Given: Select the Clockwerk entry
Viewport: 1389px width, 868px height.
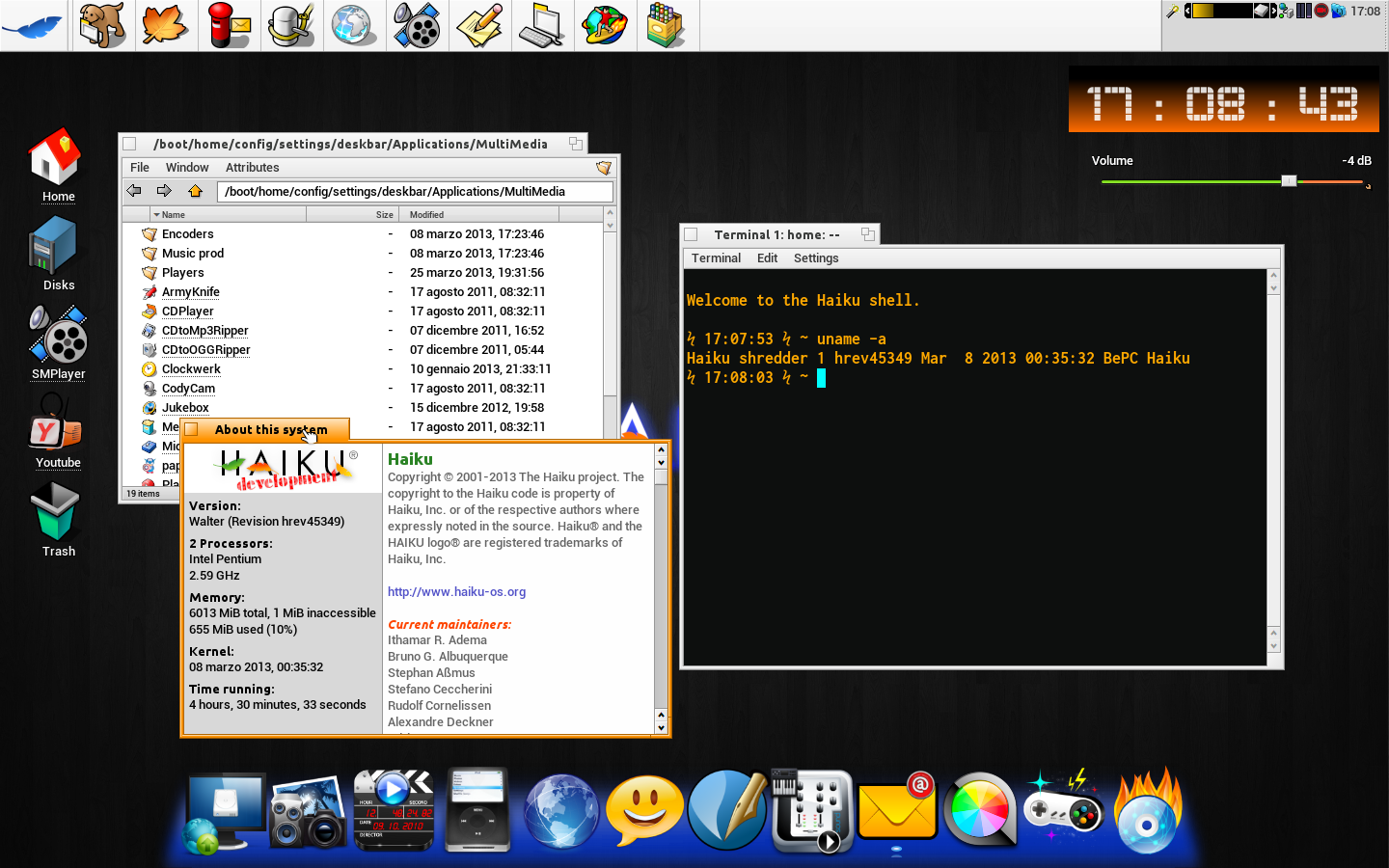Looking at the screenshot, I should coord(191,369).
